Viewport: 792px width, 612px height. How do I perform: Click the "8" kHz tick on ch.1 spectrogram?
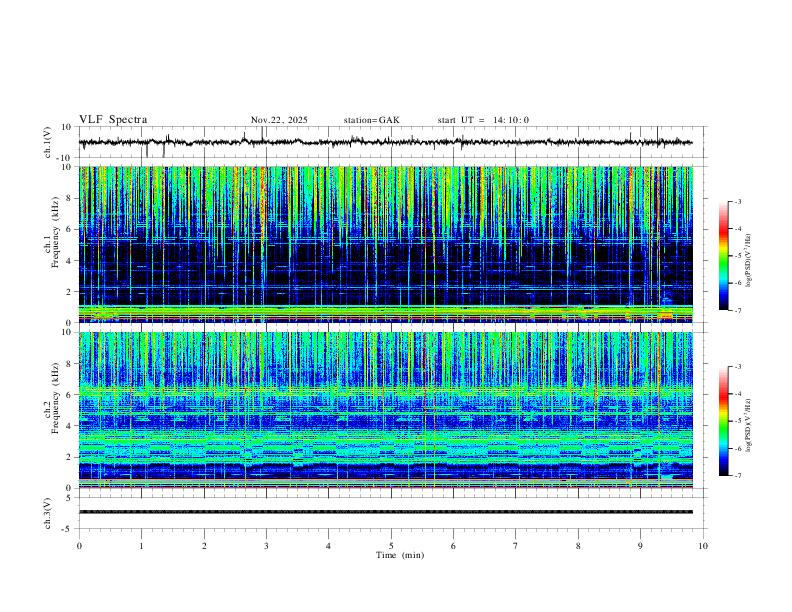pos(70,198)
